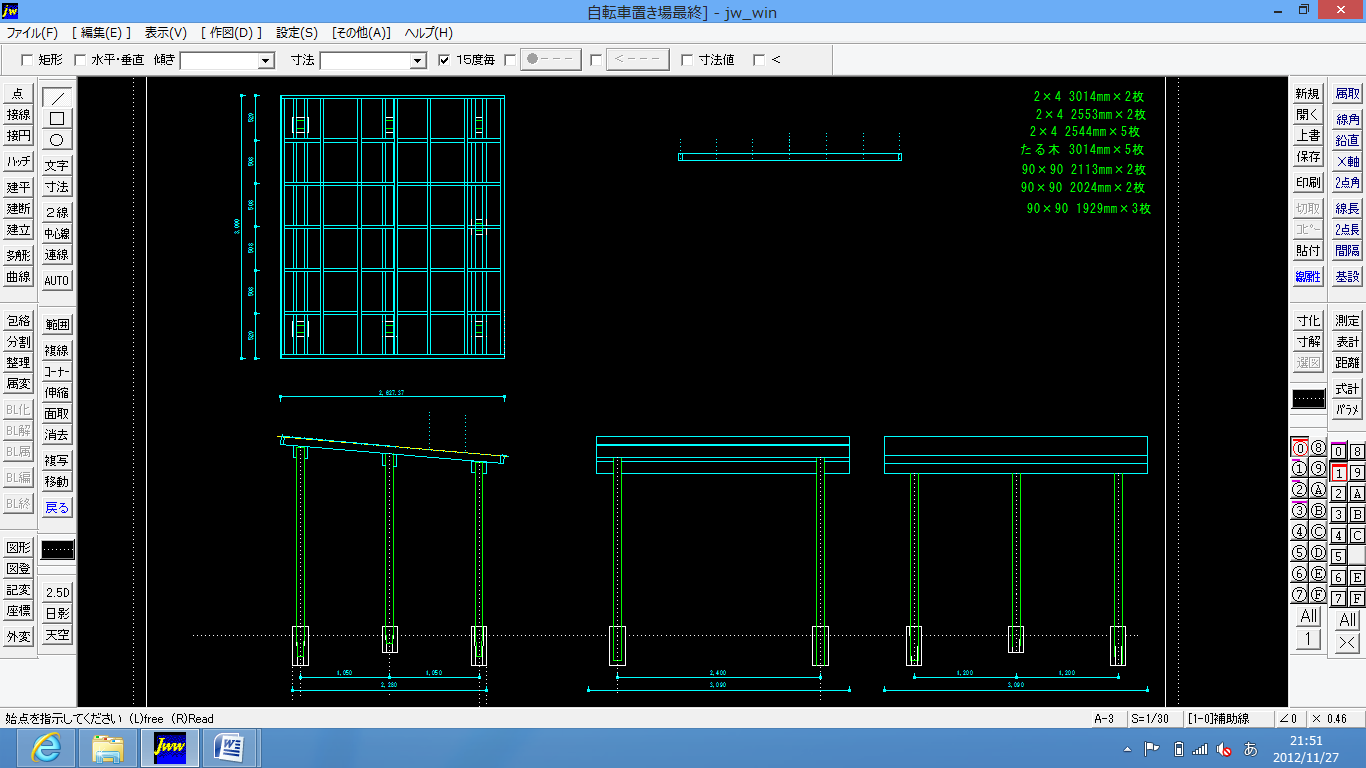Activate the 複写 copy tool

(57, 461)
